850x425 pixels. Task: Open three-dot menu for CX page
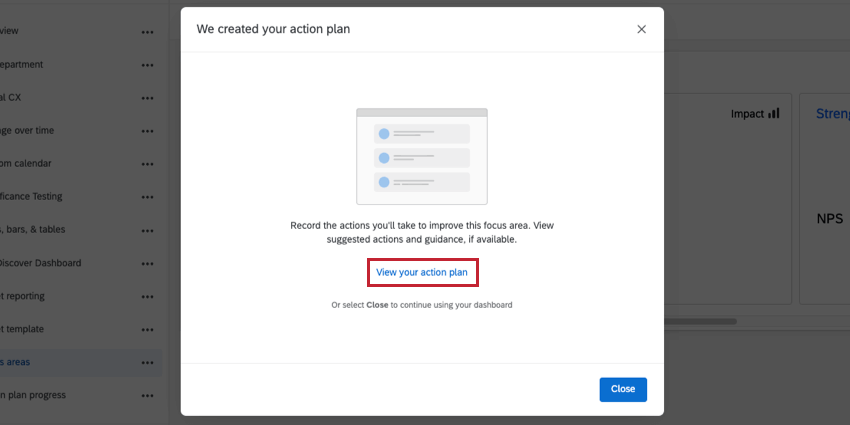tap(147, 98)
